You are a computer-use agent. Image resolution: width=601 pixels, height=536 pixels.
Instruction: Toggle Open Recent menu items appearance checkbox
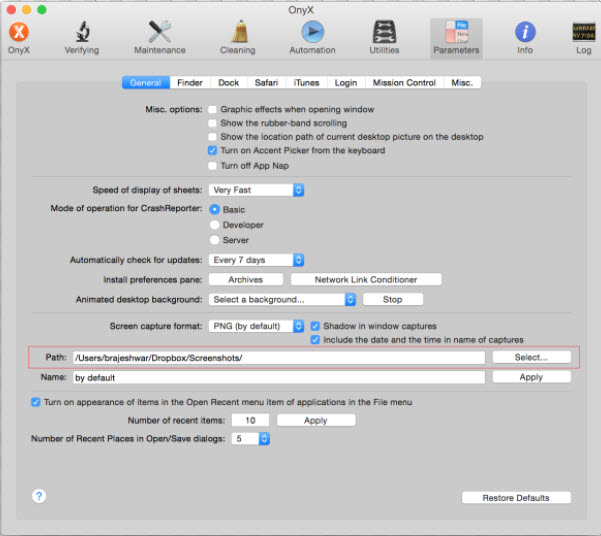[x=36, y=402]
